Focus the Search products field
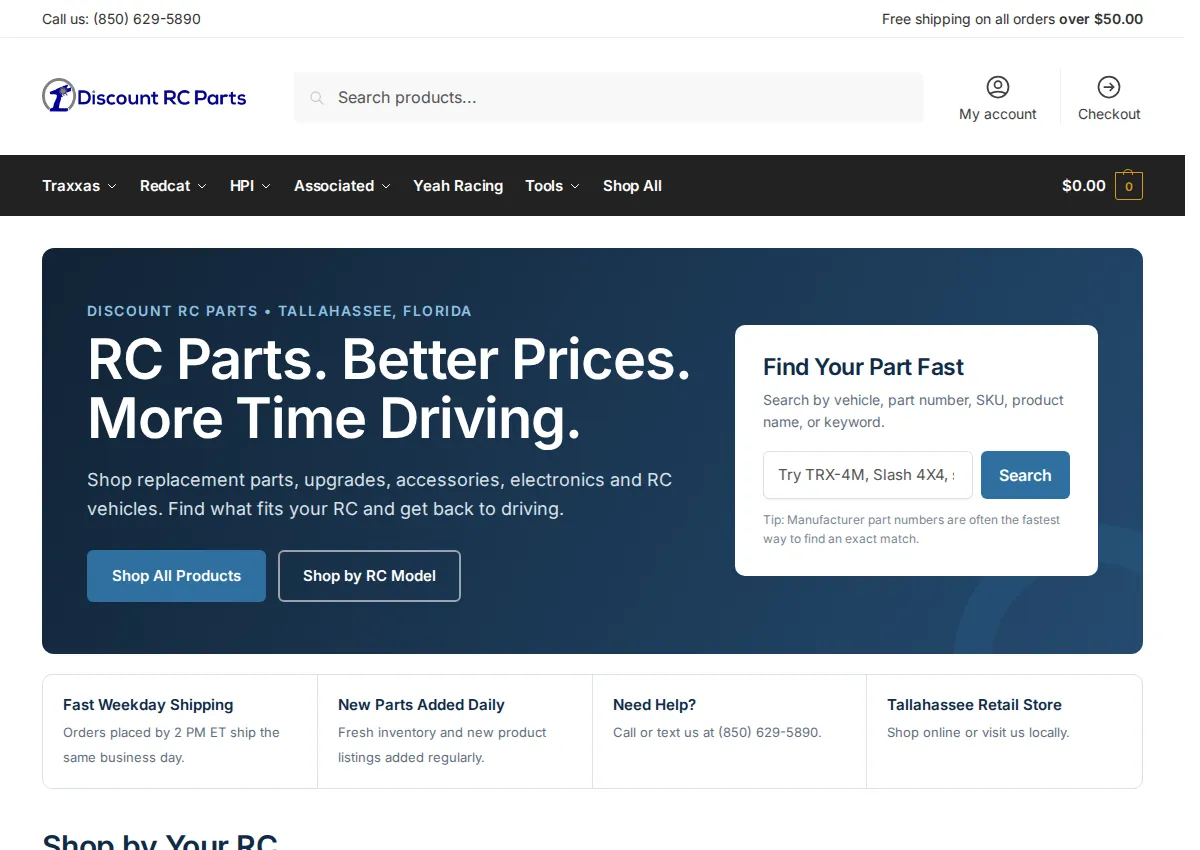1200x850 pixels. tap(608, 97)
